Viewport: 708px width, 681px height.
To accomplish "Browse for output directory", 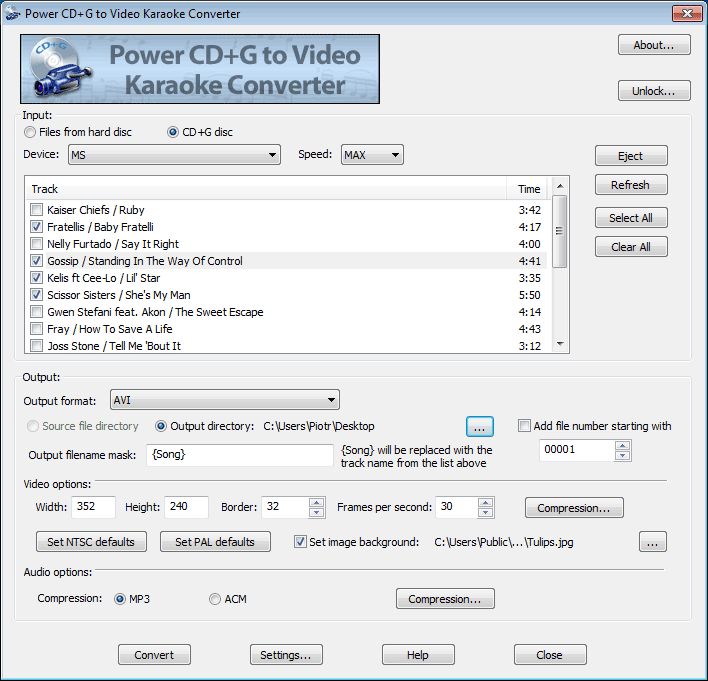I will pyautogui.click(x=480, y=427).
